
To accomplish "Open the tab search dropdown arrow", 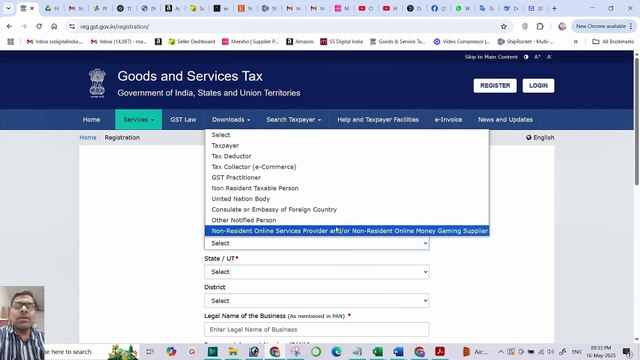I will tap(8, 8).
